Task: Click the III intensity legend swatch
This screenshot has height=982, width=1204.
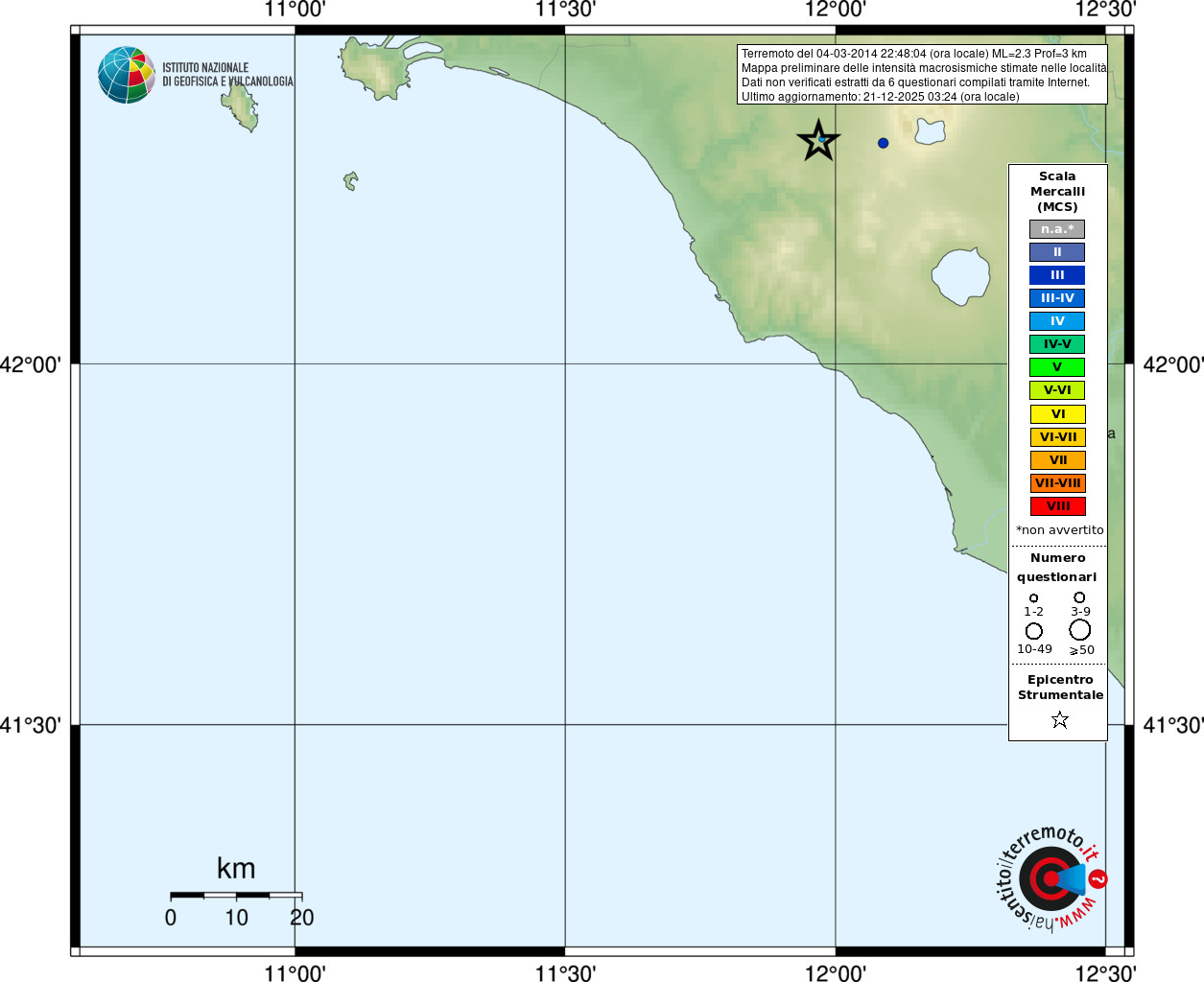Action: click(1057, 275)
